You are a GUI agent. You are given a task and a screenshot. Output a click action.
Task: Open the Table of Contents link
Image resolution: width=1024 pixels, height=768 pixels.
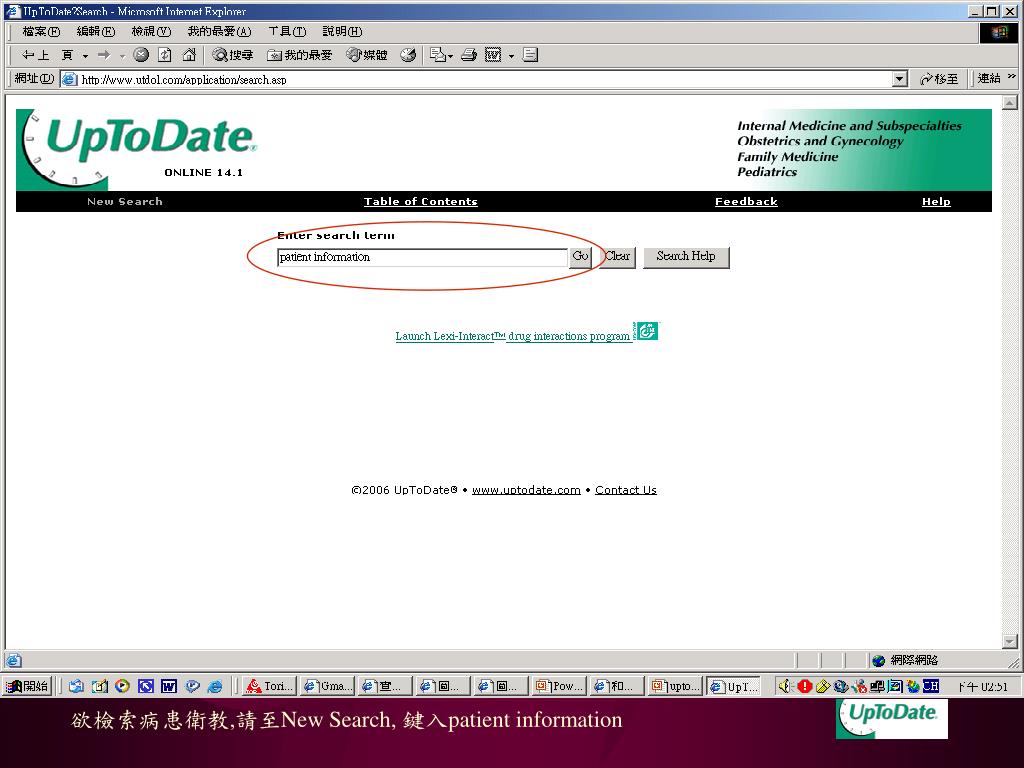click(x=421, y=202)
